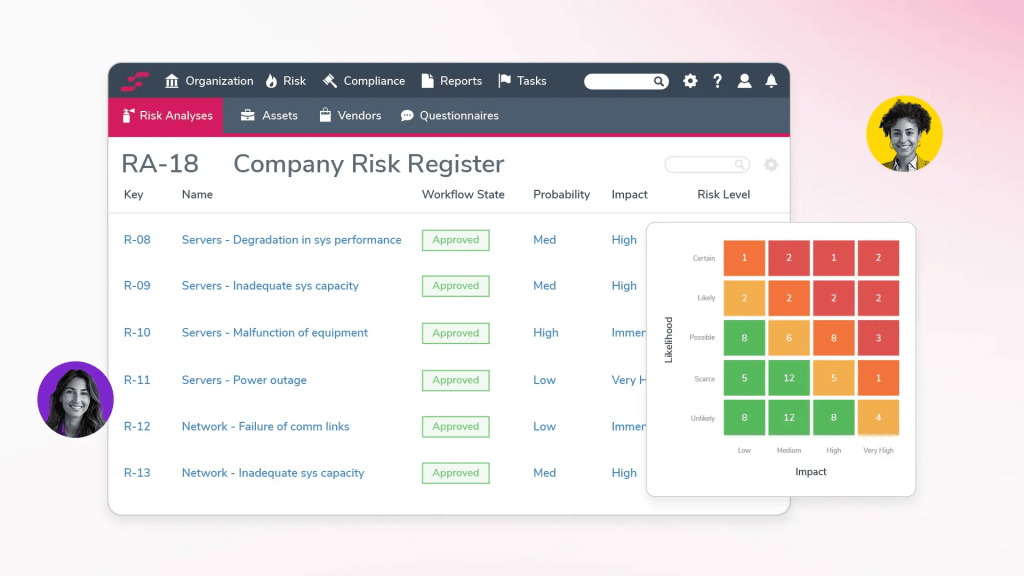Switch to the Assets tab
1024x576 pixels.
(x=269, y=116)
